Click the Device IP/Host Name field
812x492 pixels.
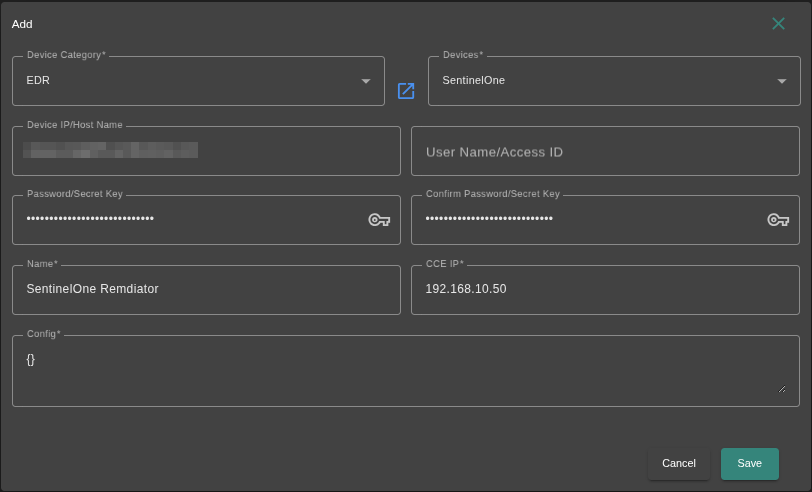pyautogui.click(x=206, y=151)
